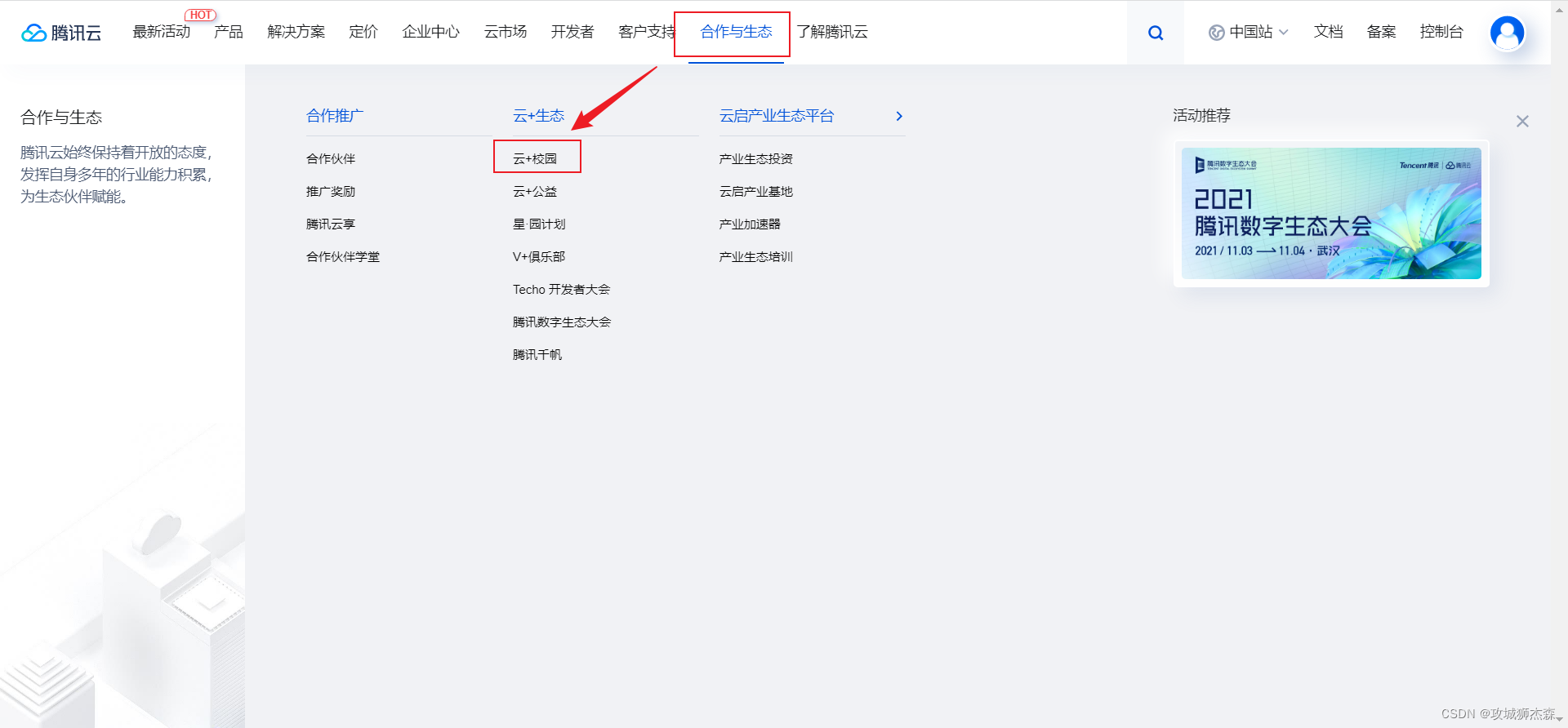Click the 云+生态 column heading

pyautogui.click(x=538, y=116)
